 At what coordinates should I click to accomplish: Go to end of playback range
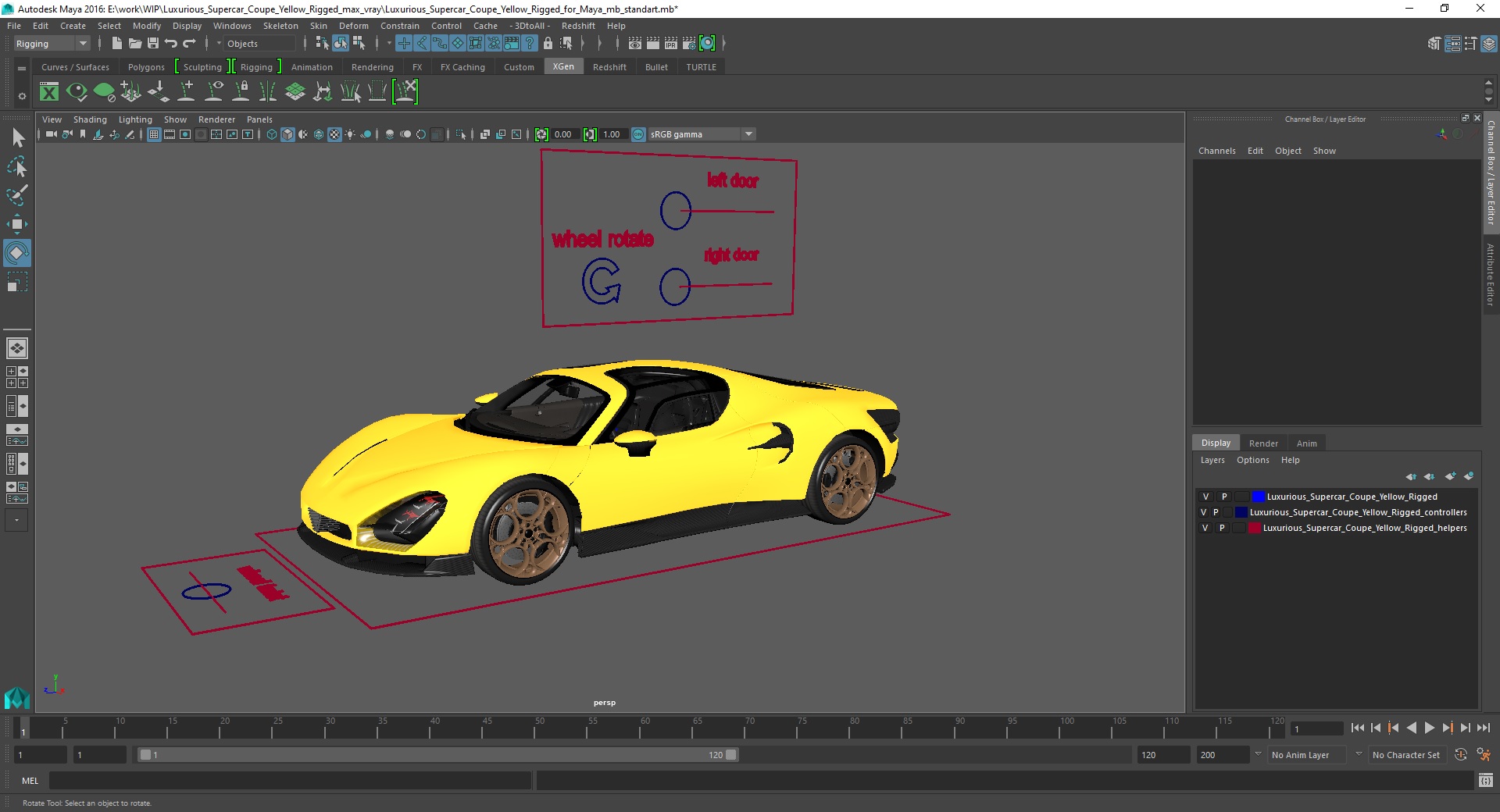[x=1483, y=728]
